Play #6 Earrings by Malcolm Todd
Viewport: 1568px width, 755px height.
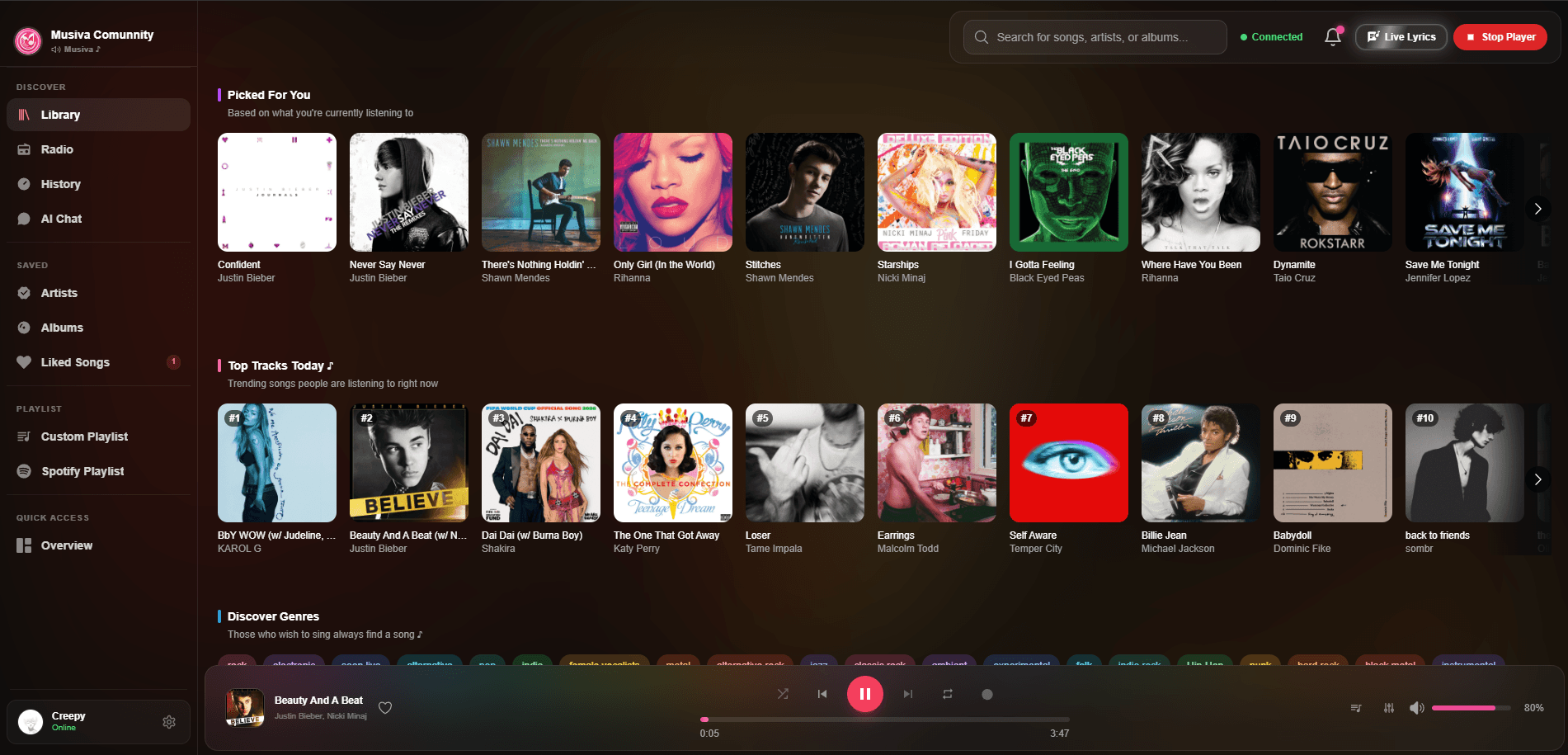937,463
